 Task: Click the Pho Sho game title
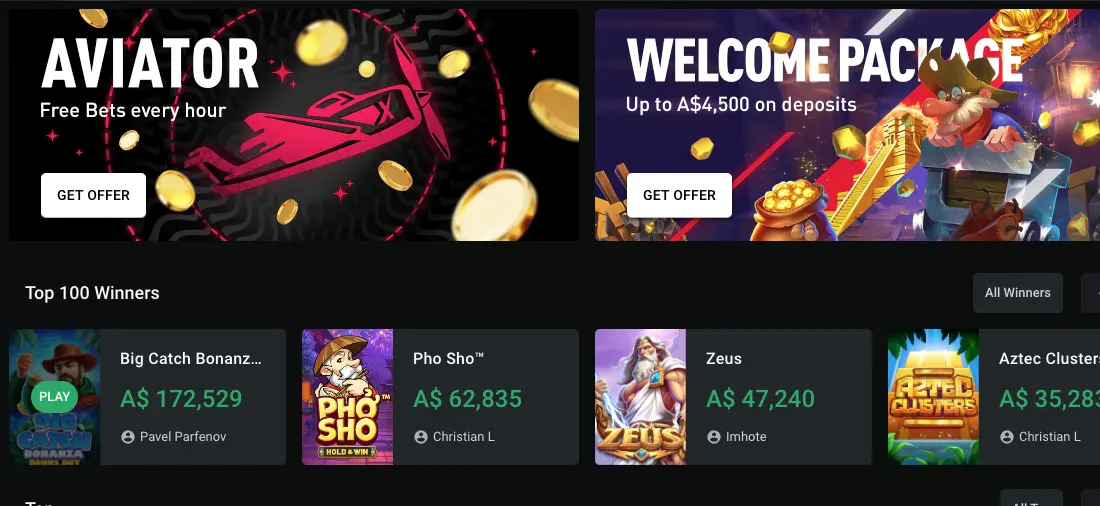[448, 358]
